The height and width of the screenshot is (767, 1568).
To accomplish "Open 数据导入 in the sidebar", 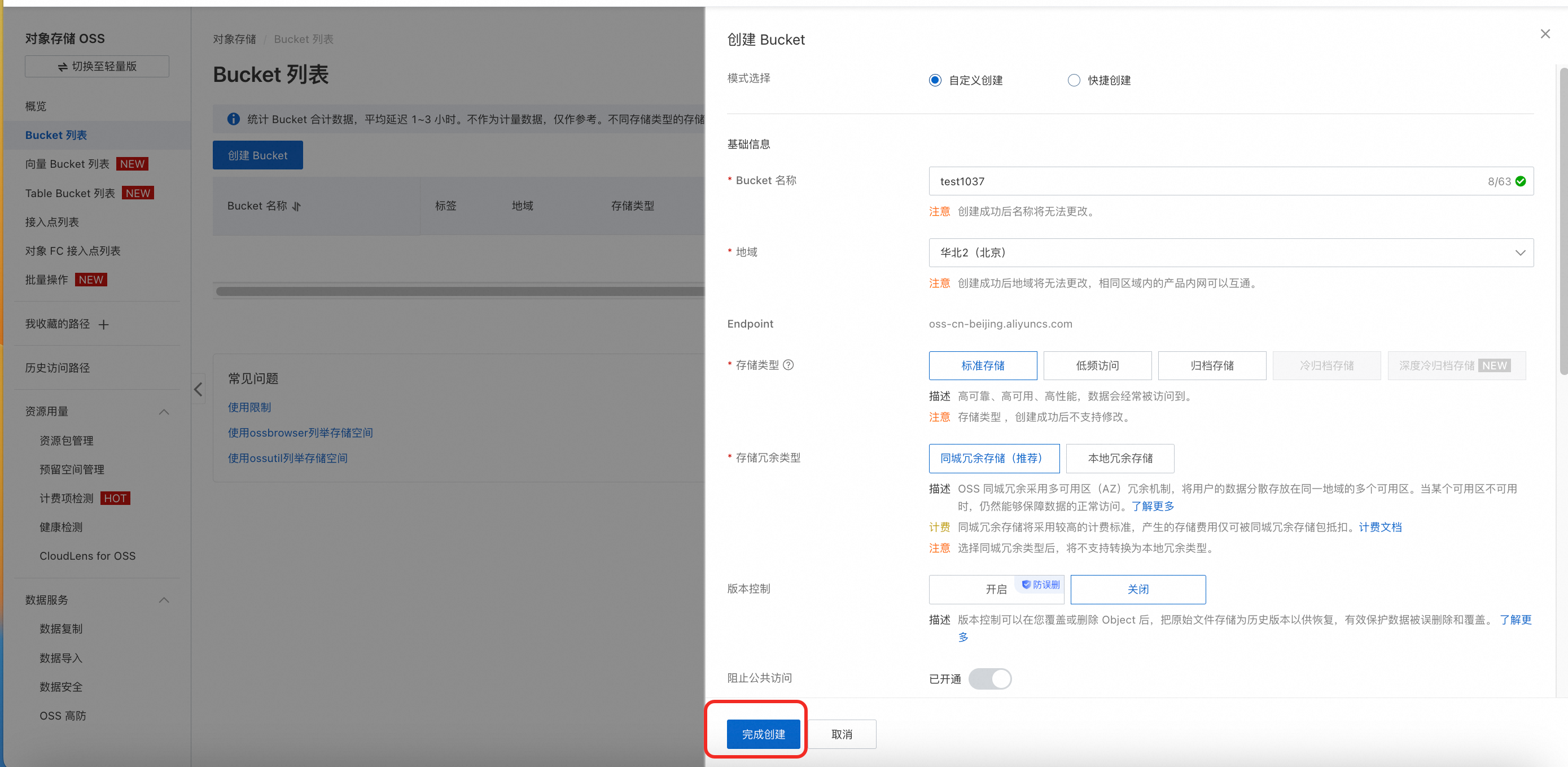I will click(x=62, y=658).
